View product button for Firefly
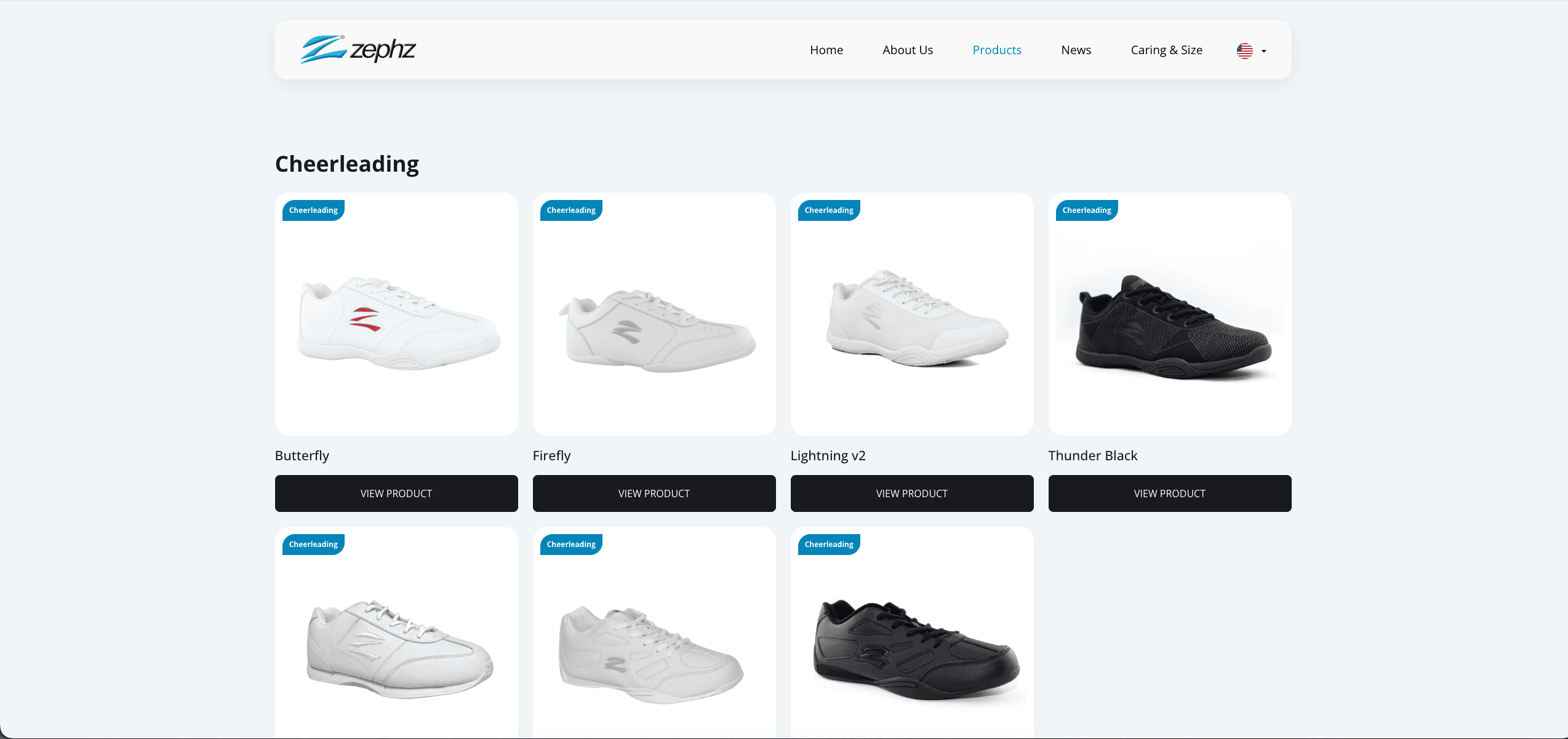The image size is (1568, 739). (x=654, y=493)
